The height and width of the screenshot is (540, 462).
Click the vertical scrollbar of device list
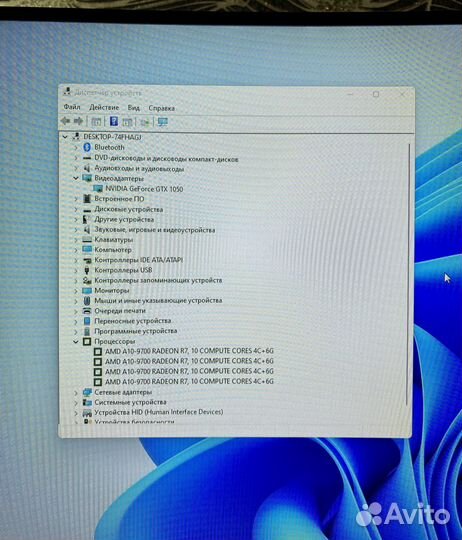[x=409, y=276]
